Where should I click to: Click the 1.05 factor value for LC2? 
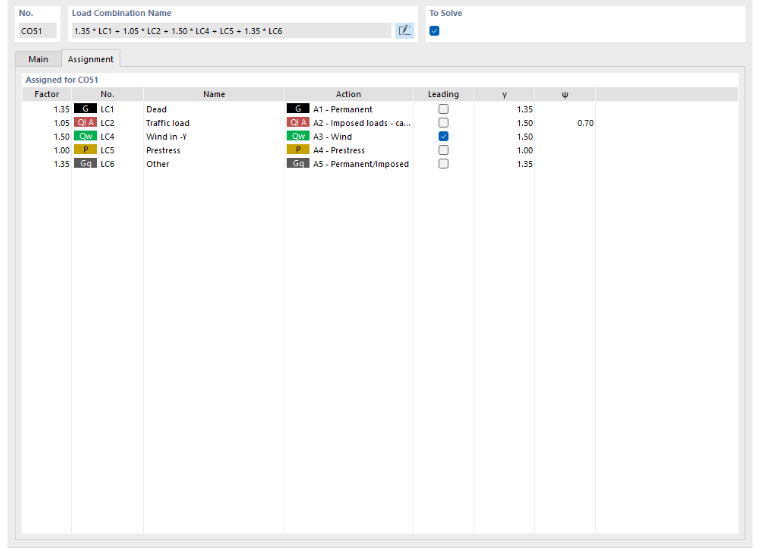point(62,123)
